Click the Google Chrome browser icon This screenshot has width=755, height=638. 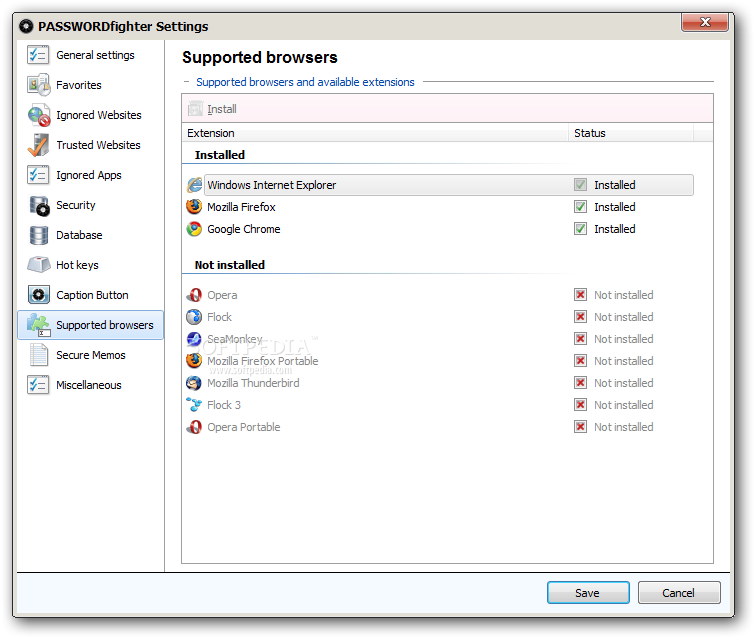(194, 229)
